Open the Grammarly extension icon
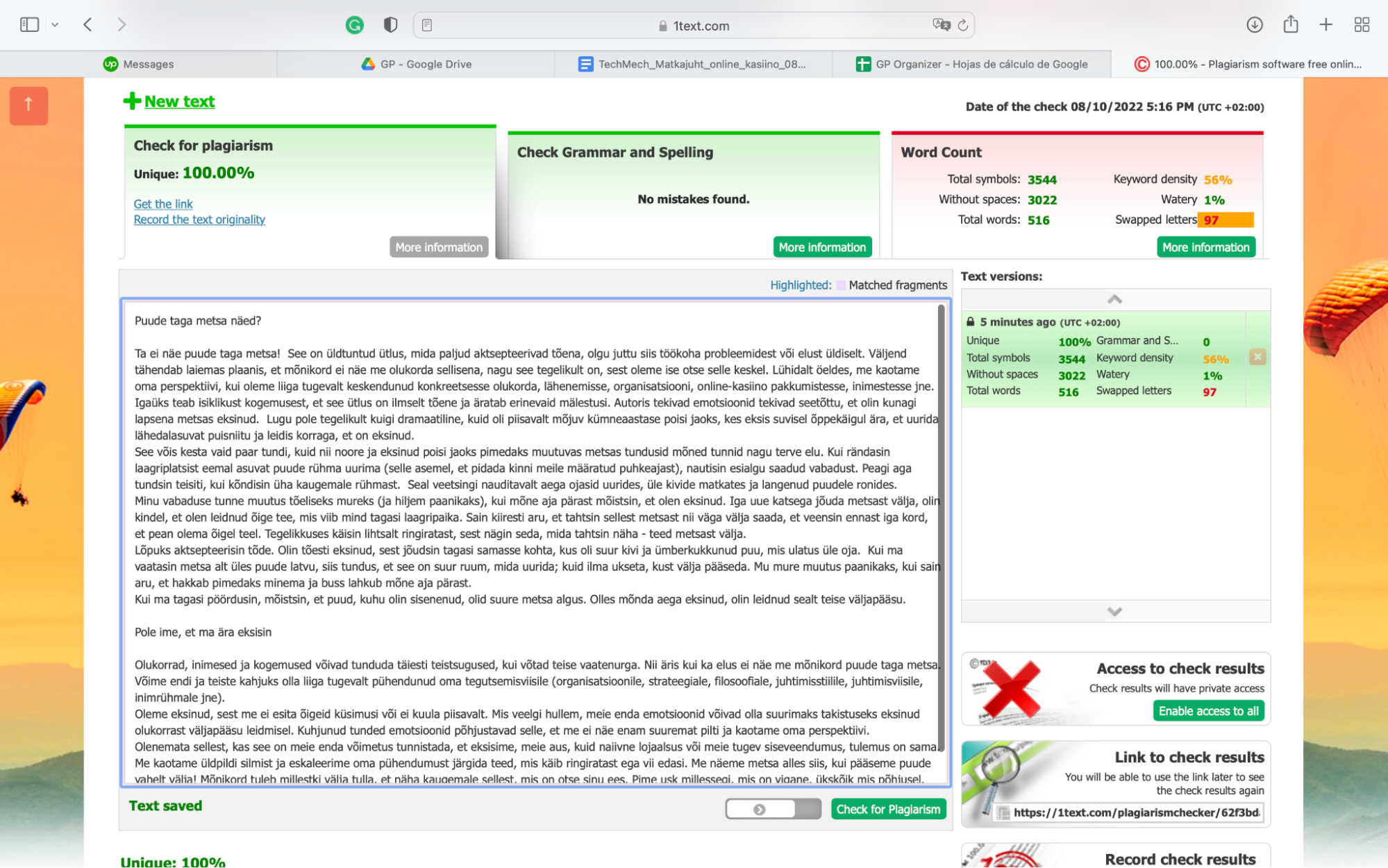Viewport: 1388px width, 868px height. tap(355, 26)
